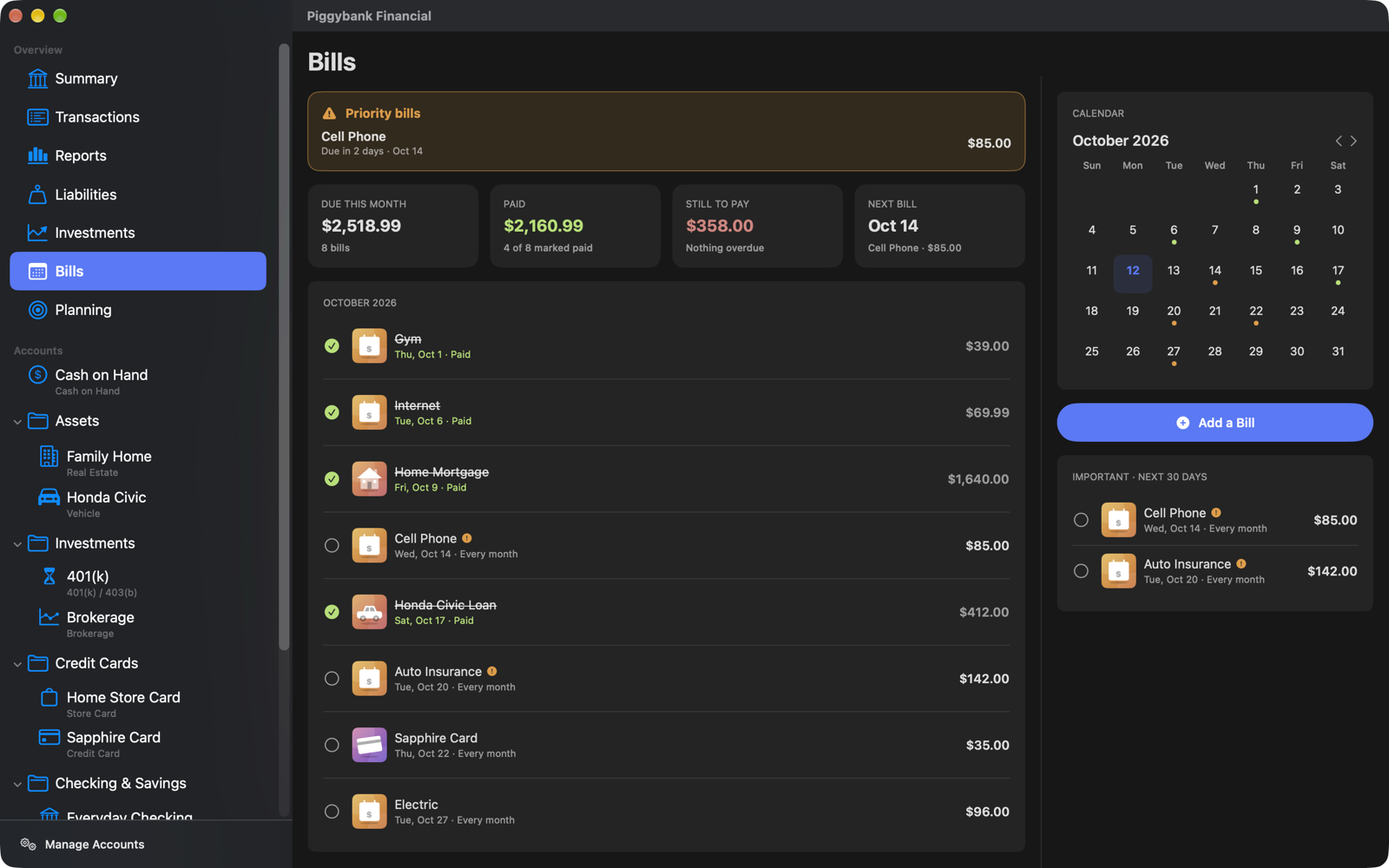Unmark the Internet bill as paid
Image resolution: width=1389 pixels, height=868 pixels.
332,412
